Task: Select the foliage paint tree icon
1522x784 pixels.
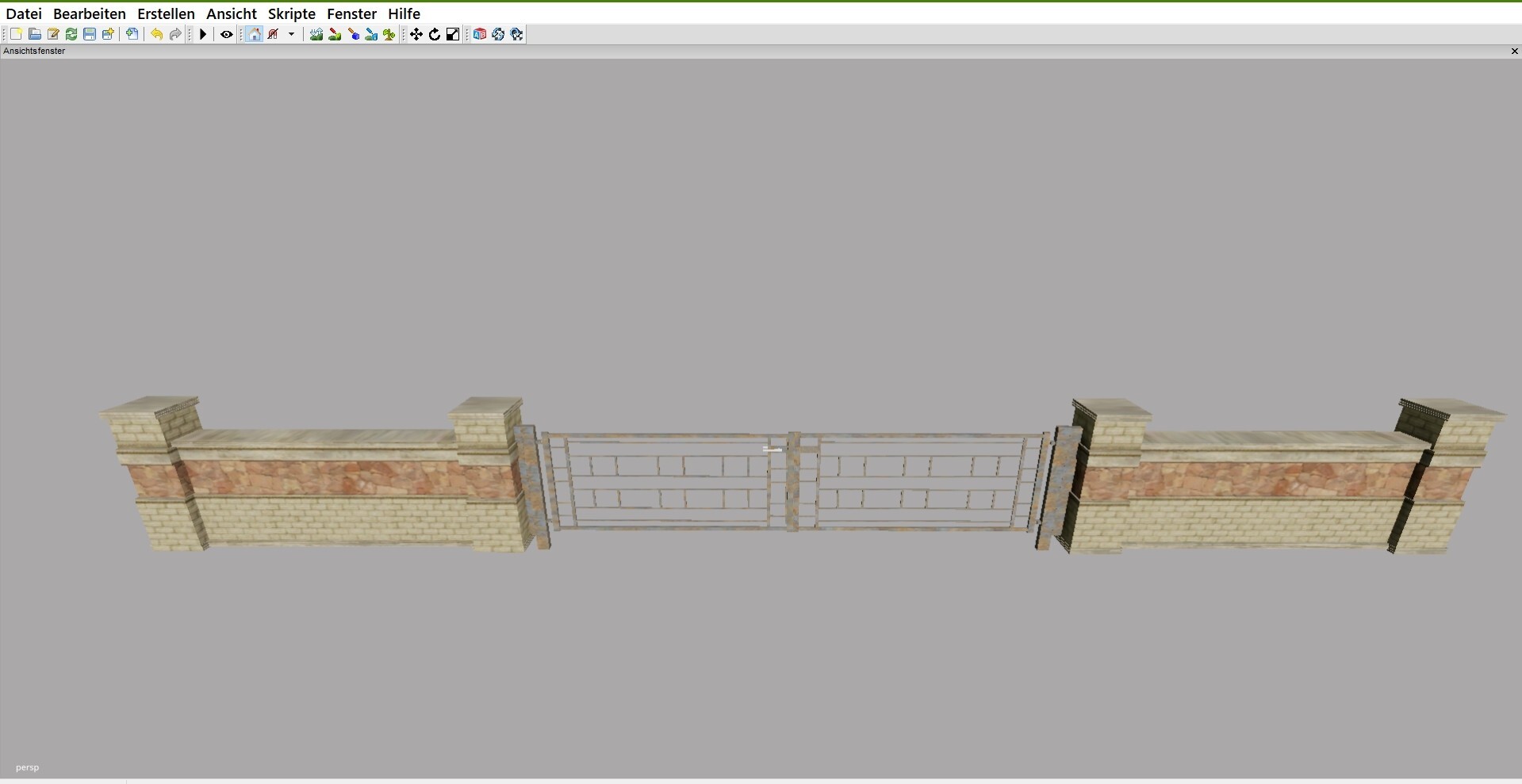Action: [x=389, y=34]
